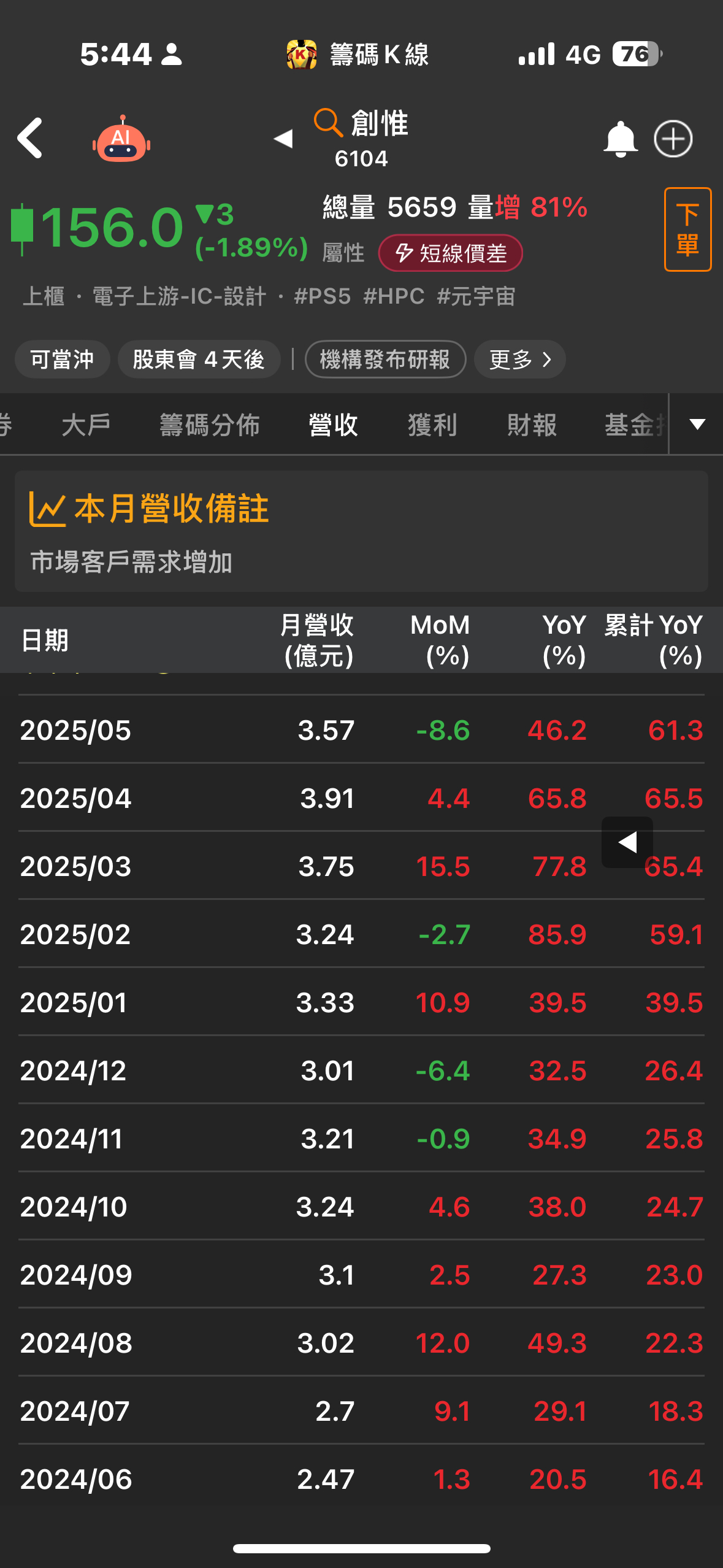Select the 2025/05 row date

click(75, 730)
